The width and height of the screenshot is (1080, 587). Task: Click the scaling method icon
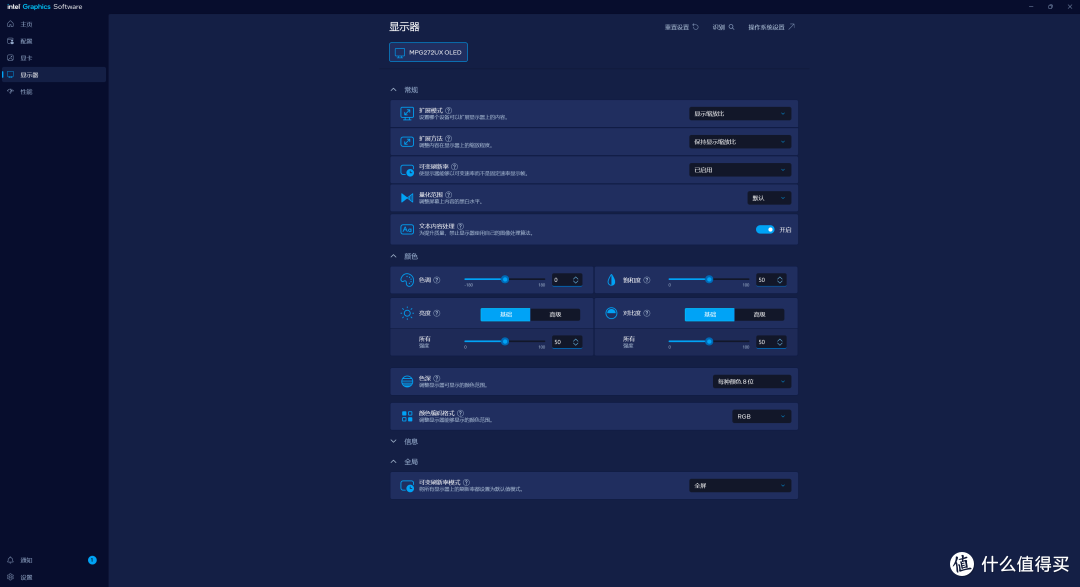point(407,142)
